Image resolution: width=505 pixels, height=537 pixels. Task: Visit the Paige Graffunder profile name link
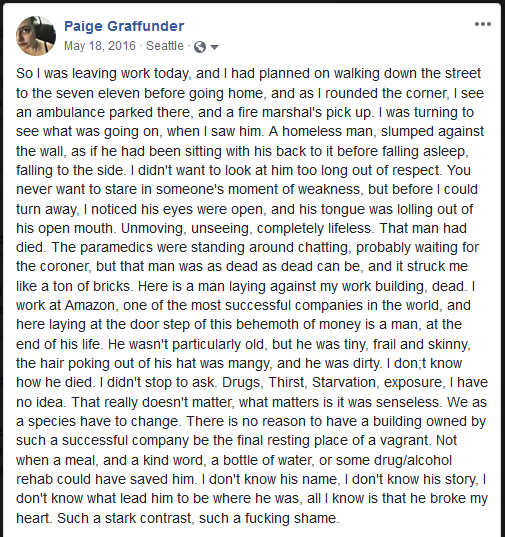124,26
